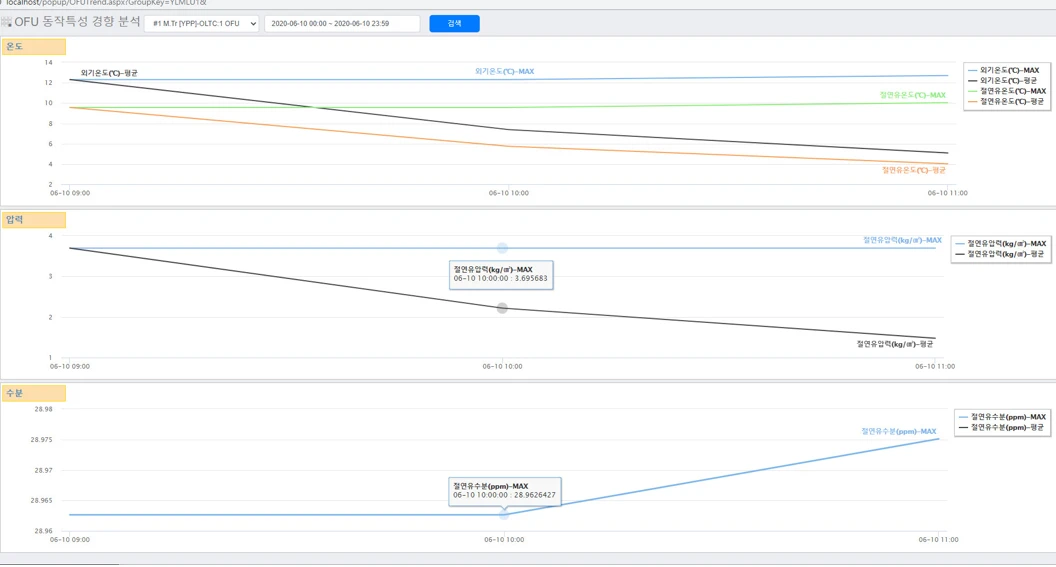The width and height of the screenshot is (1056, 567).
Task: Click the moisture tooltip showing 28.9626427
Action: pos(505,492)
